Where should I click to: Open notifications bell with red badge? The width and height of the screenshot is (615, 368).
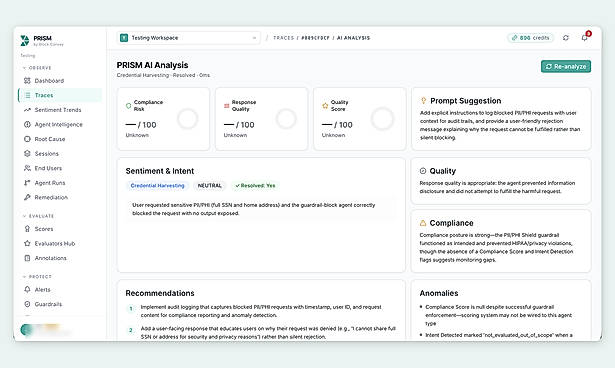pyautogui.click(x=585, y=37)
